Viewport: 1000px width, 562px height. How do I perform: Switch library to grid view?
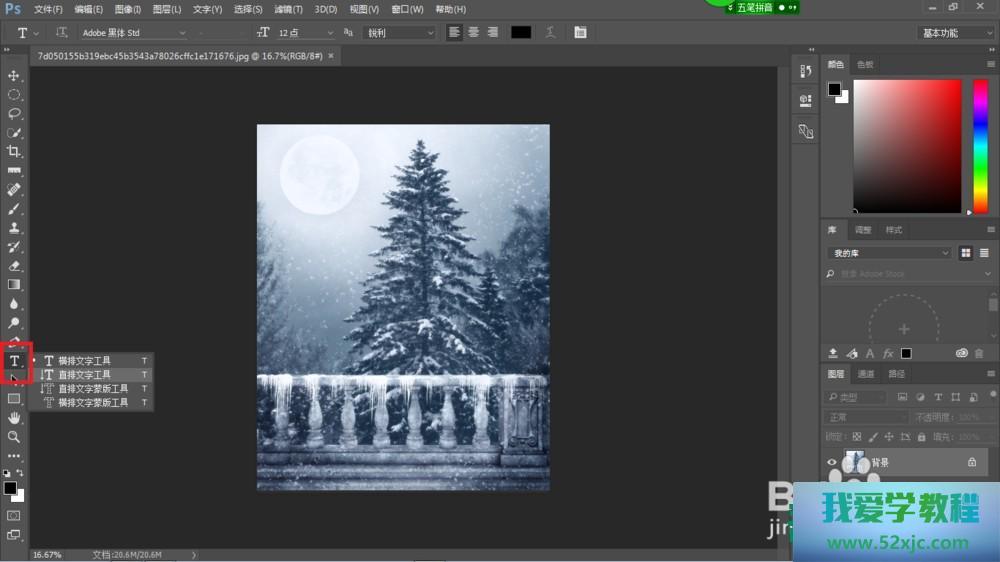(x=966, y=253)
